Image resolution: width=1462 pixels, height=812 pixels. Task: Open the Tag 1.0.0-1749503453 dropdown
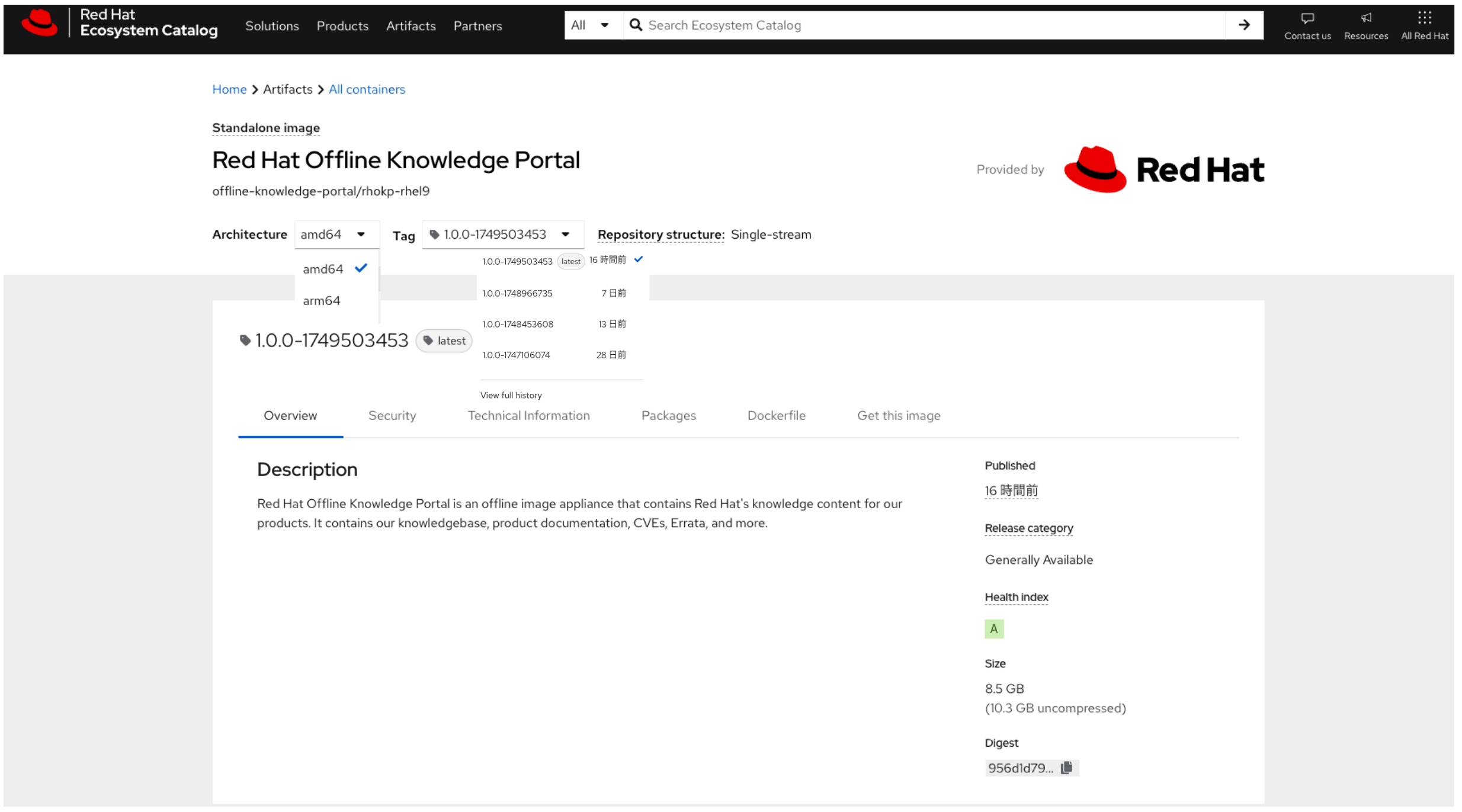point(502,235)
